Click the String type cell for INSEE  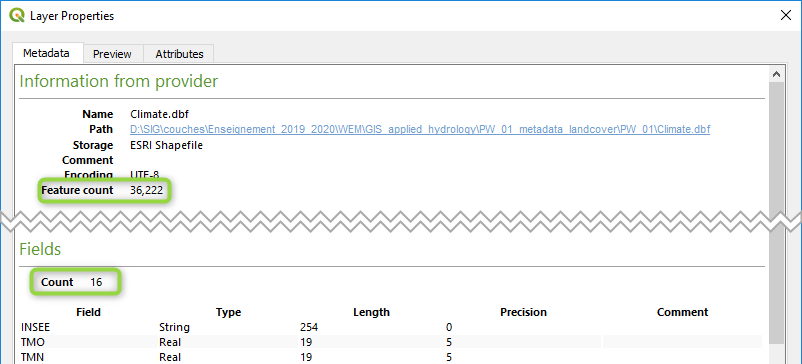174,327
